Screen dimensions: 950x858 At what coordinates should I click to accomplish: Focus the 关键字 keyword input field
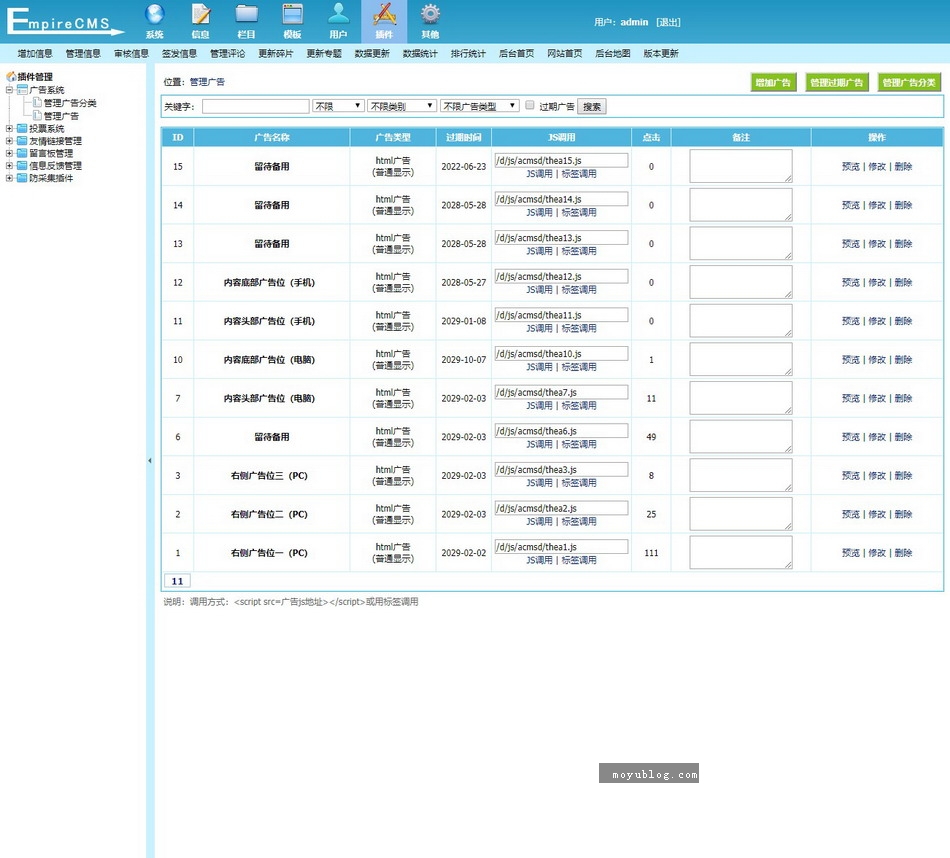(x=256, y=107)
